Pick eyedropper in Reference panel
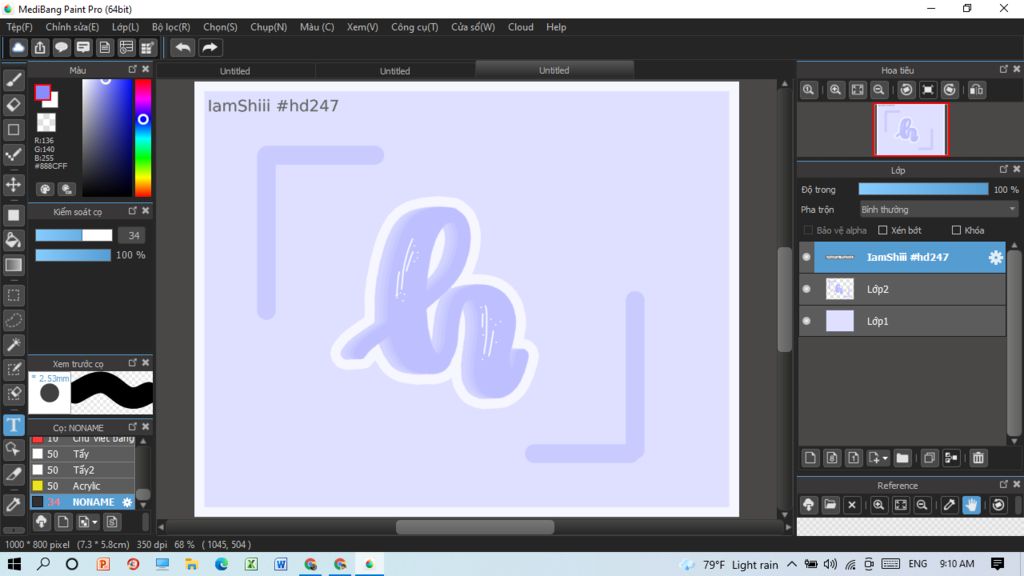Viewport: 1024px width, 576px height. (x=949, y=505)
